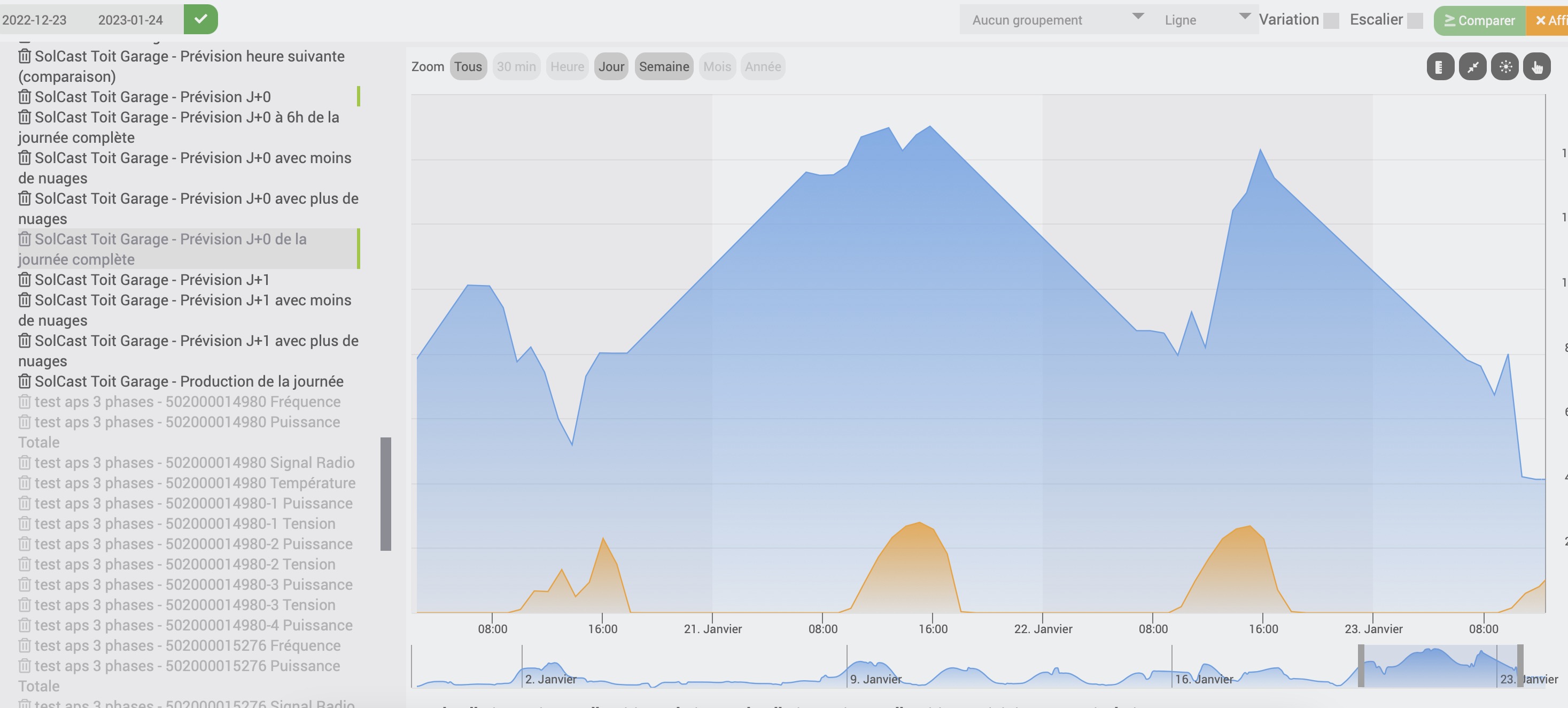This screenshot has height=708, width=1568.
Task: Enable the Escalier checkbox
Action: pos(1415,21)
